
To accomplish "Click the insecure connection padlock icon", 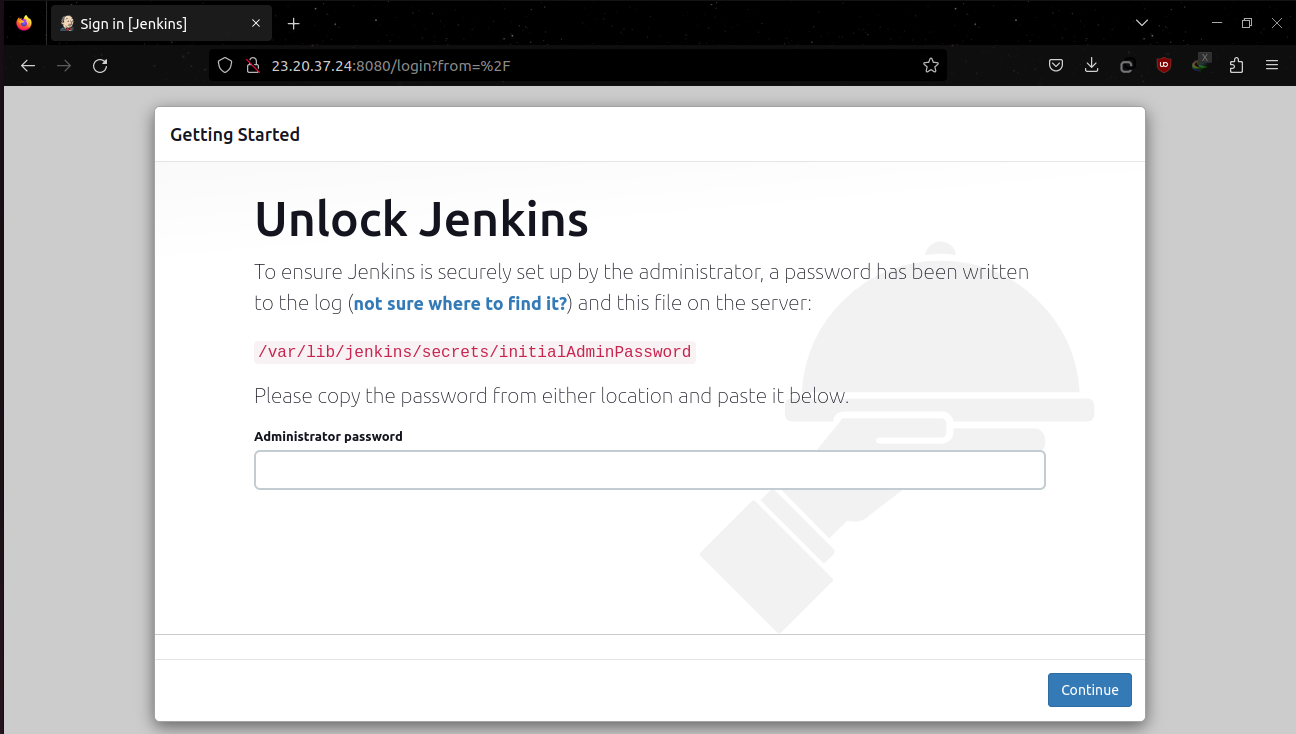I will [252, 65].
